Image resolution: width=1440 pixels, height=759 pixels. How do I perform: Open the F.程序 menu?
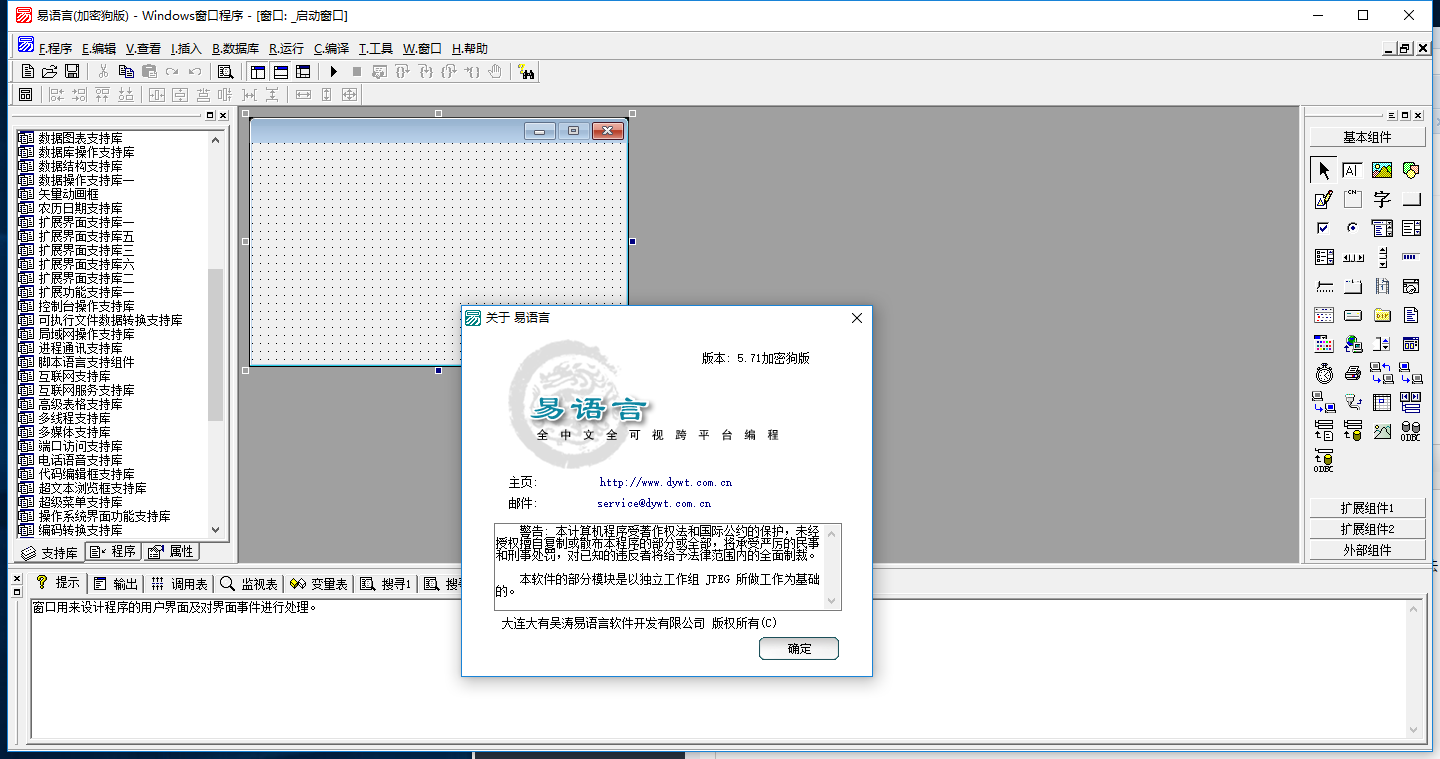pos(55,48)
